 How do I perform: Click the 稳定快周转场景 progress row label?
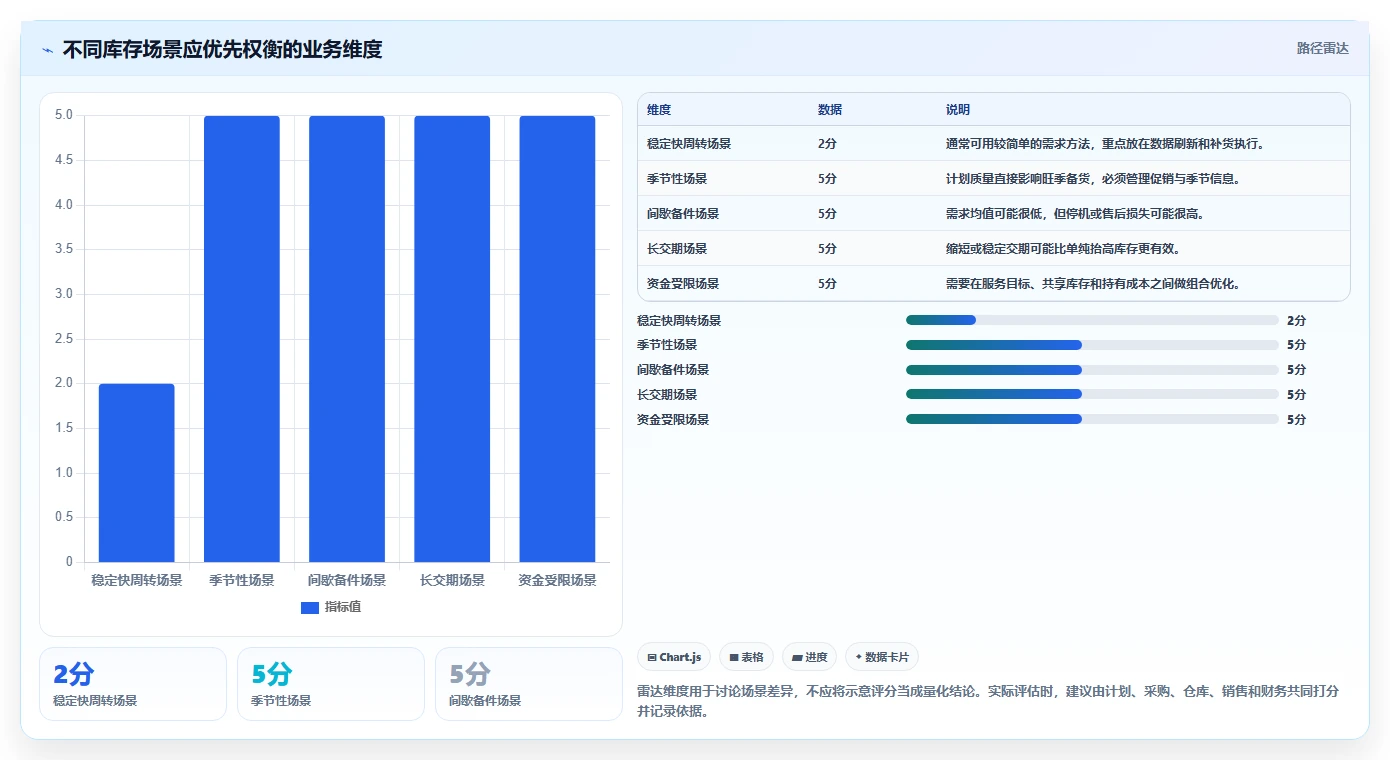679,321
